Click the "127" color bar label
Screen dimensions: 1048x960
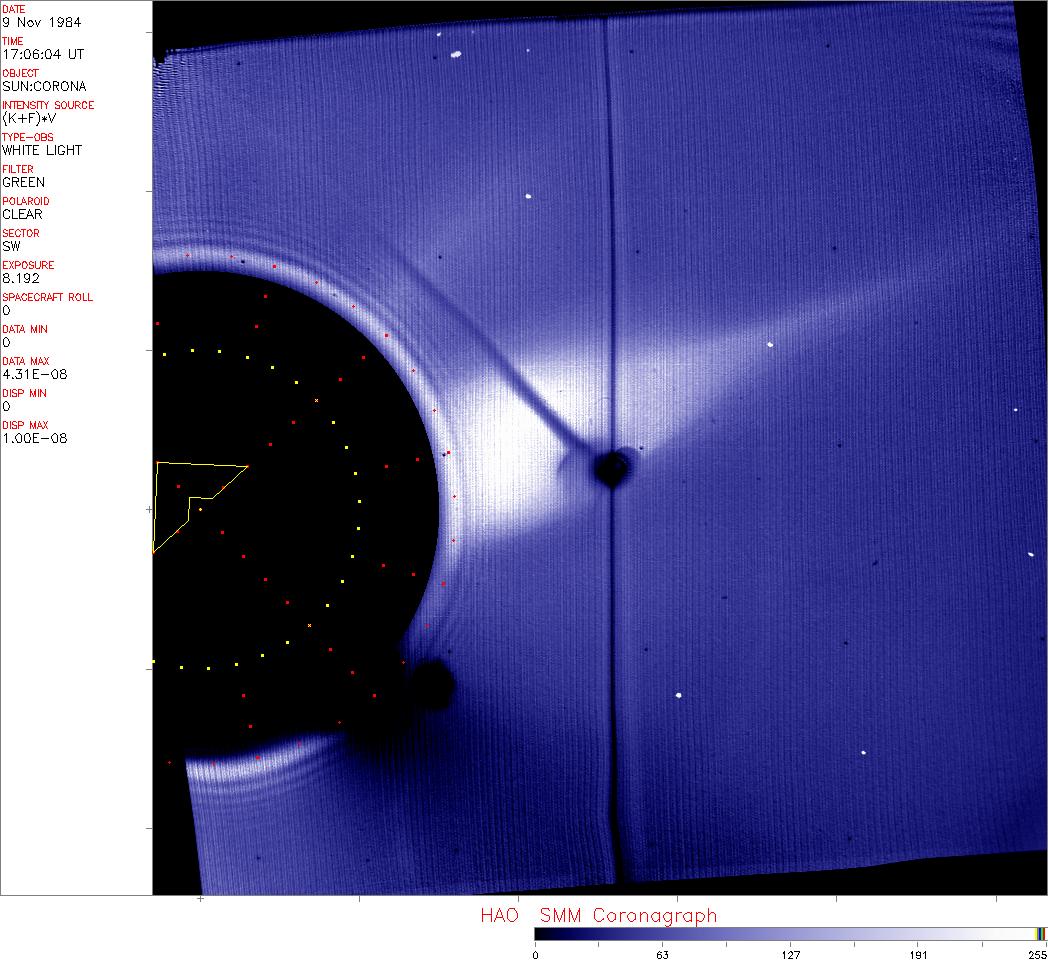790,954
